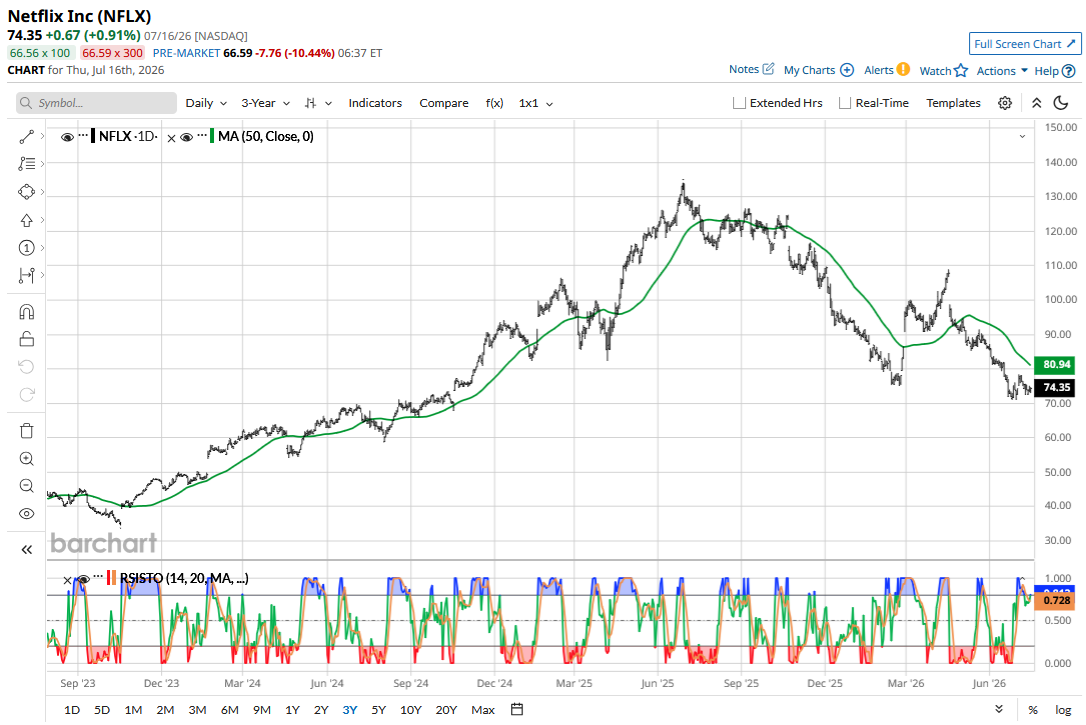The width and height of the screenshot is (1086, 725).
Task: Toggle the magnet snap tool
Action: click(26, 312)
